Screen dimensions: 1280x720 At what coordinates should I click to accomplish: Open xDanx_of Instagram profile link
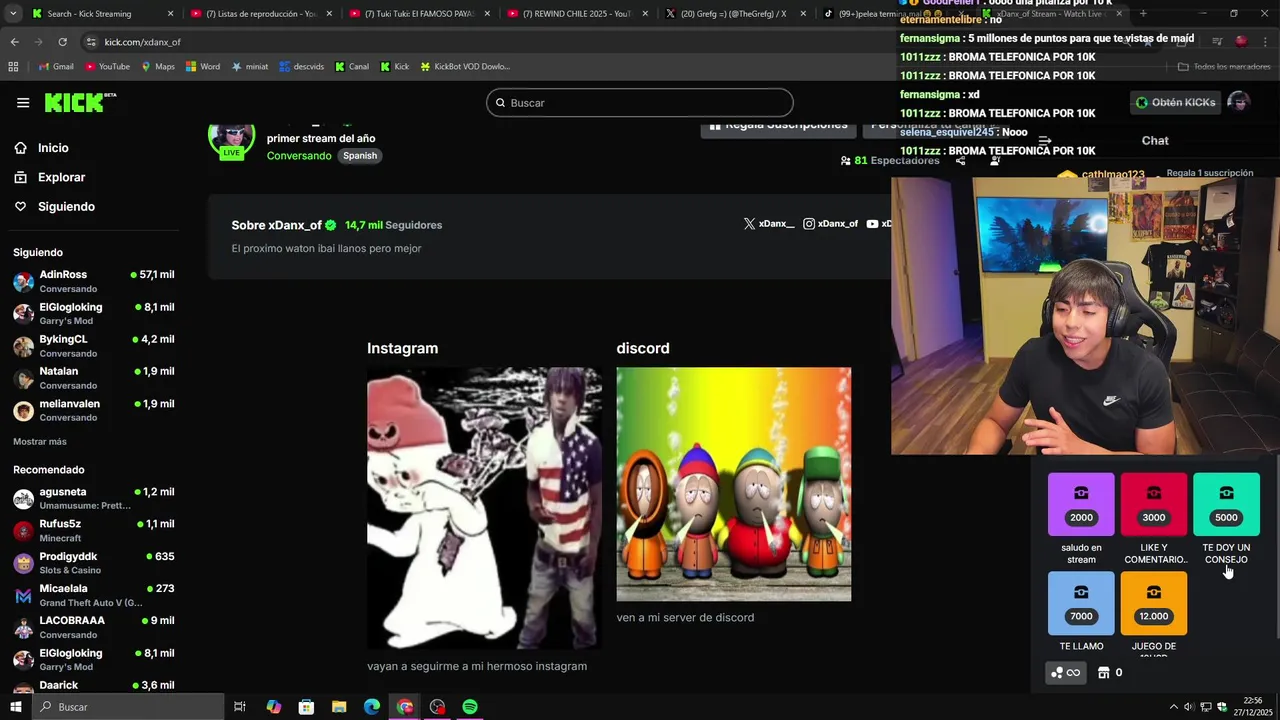tap(831, 224)
